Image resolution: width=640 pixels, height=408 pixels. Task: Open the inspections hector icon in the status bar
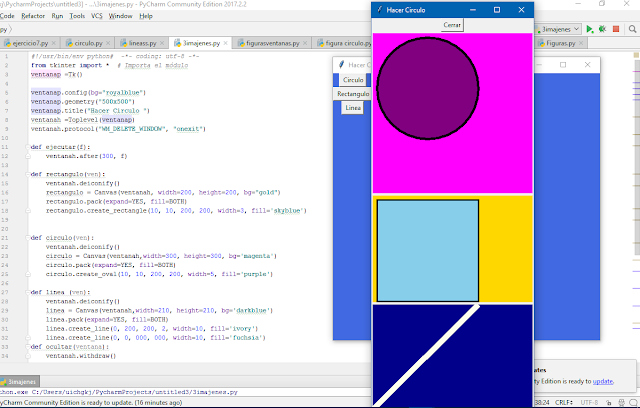coord(622,402)
